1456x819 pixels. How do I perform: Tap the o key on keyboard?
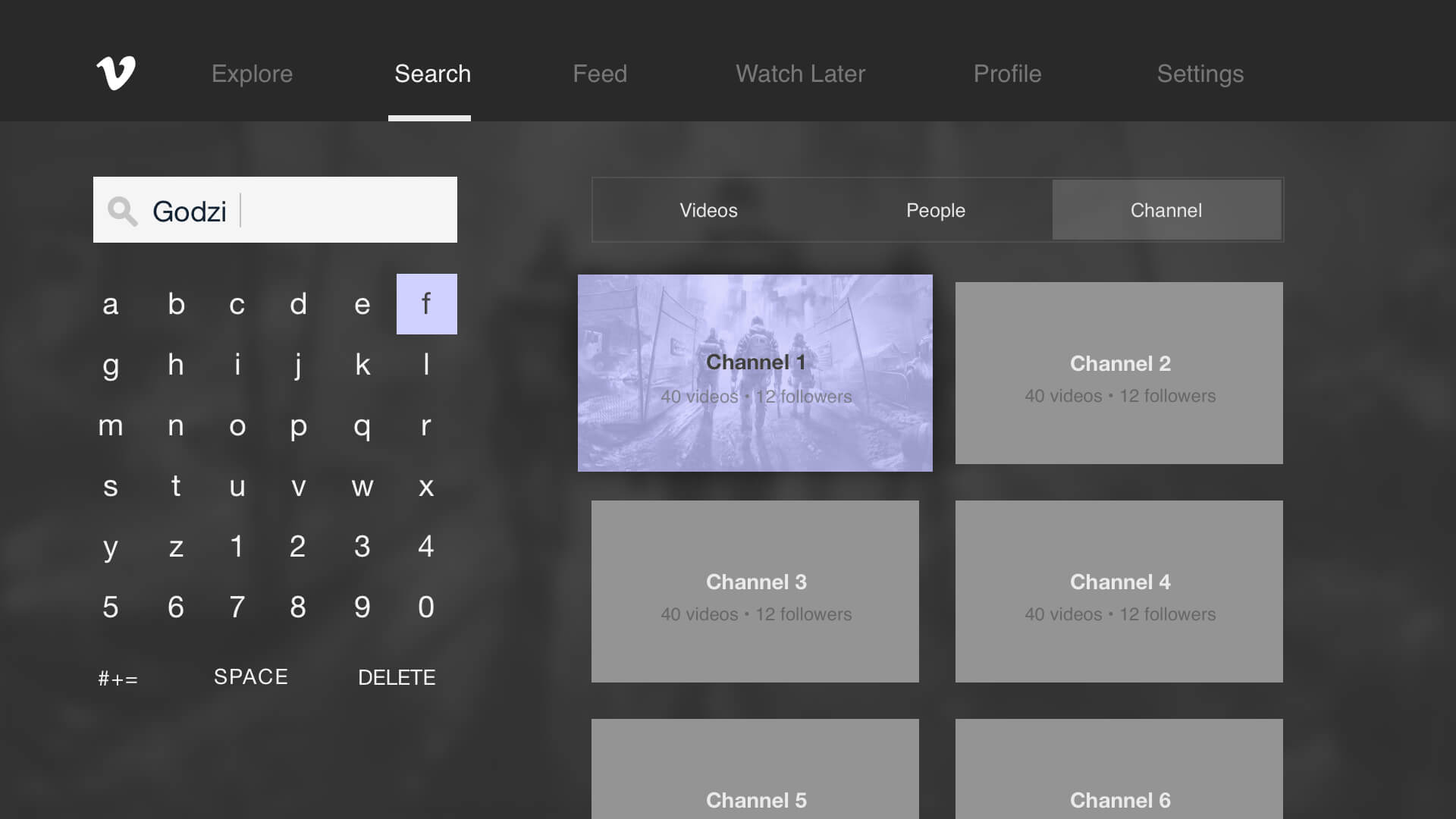[237, 425]
